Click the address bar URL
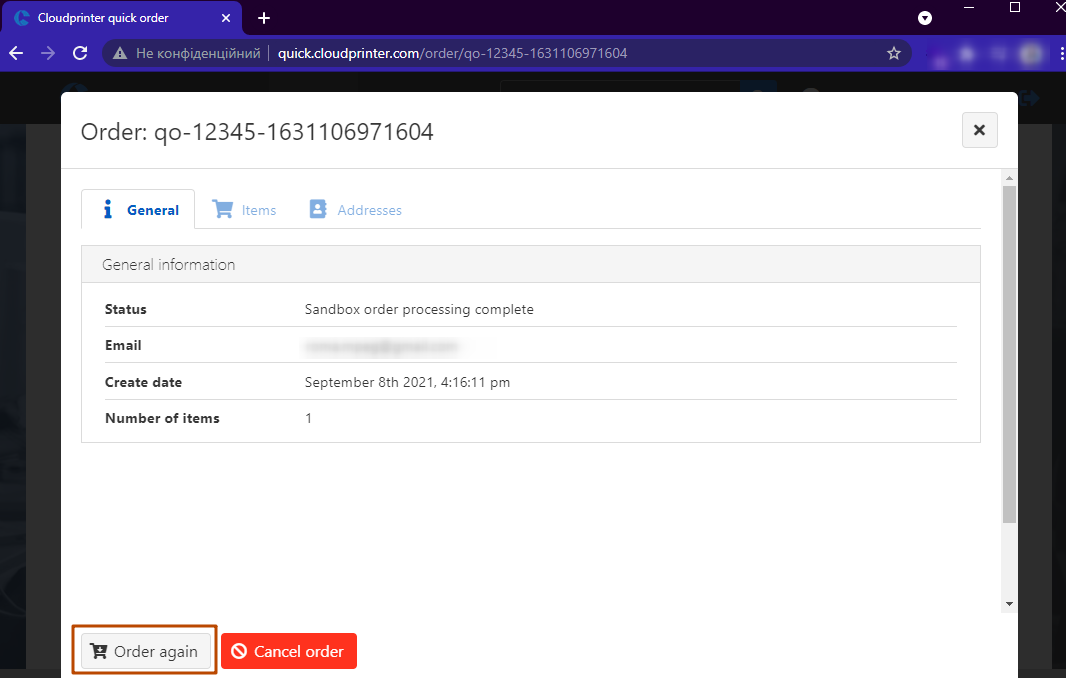The width and height of the screenshot is (1066, 678). pyautogui.click(x=452, y=53)
